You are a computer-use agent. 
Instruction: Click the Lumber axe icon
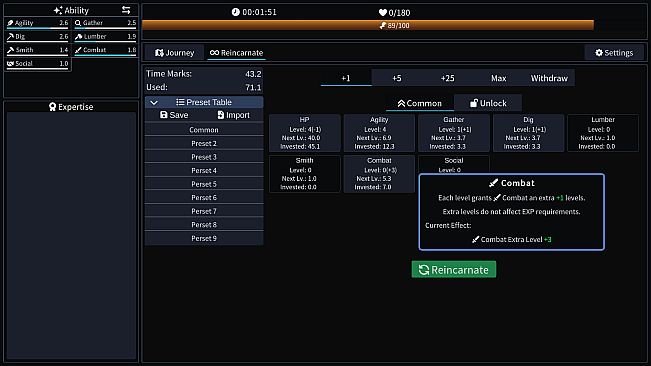coord(78,37)
